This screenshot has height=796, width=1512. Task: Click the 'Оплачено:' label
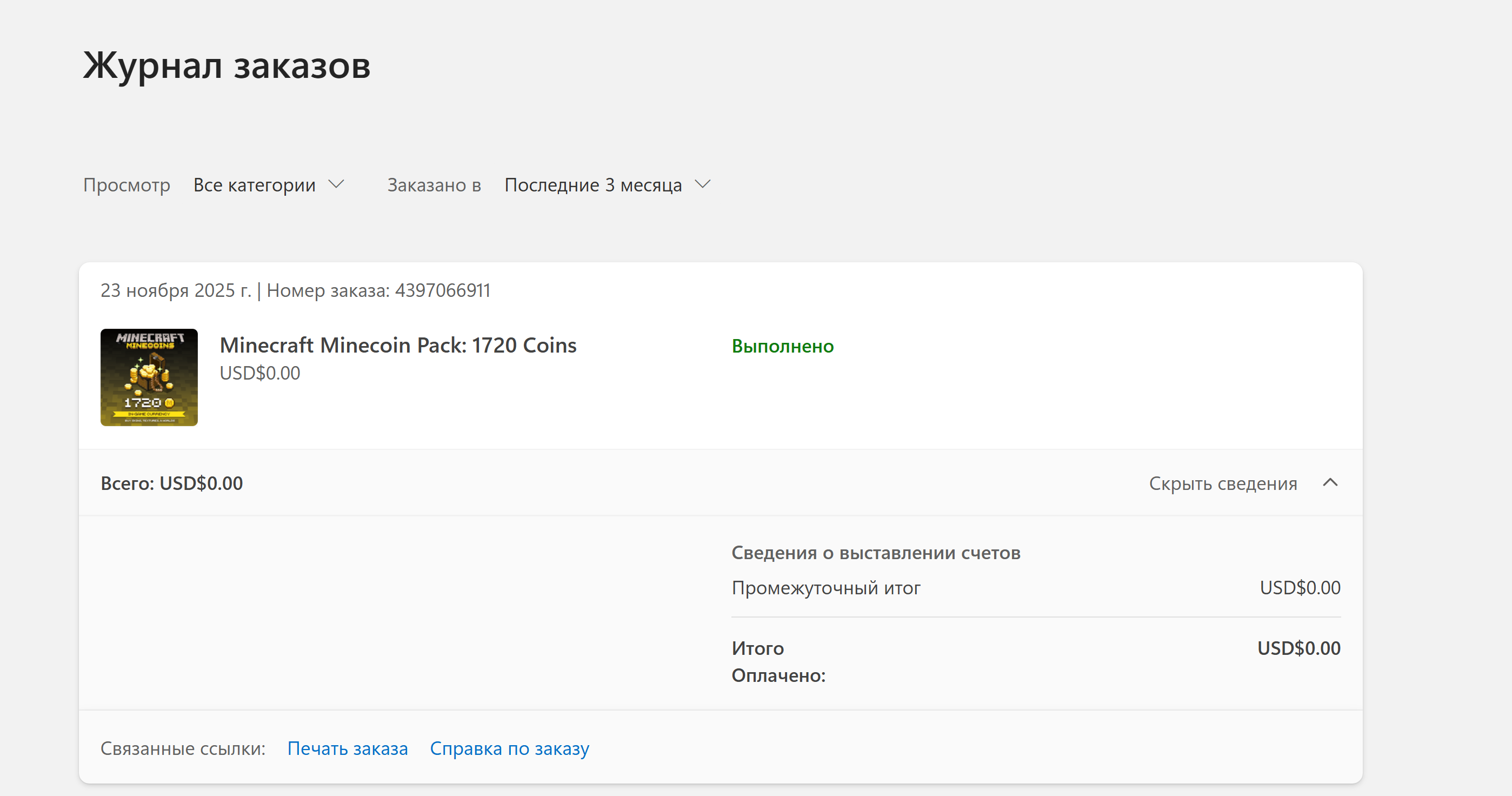pos(778,675)
